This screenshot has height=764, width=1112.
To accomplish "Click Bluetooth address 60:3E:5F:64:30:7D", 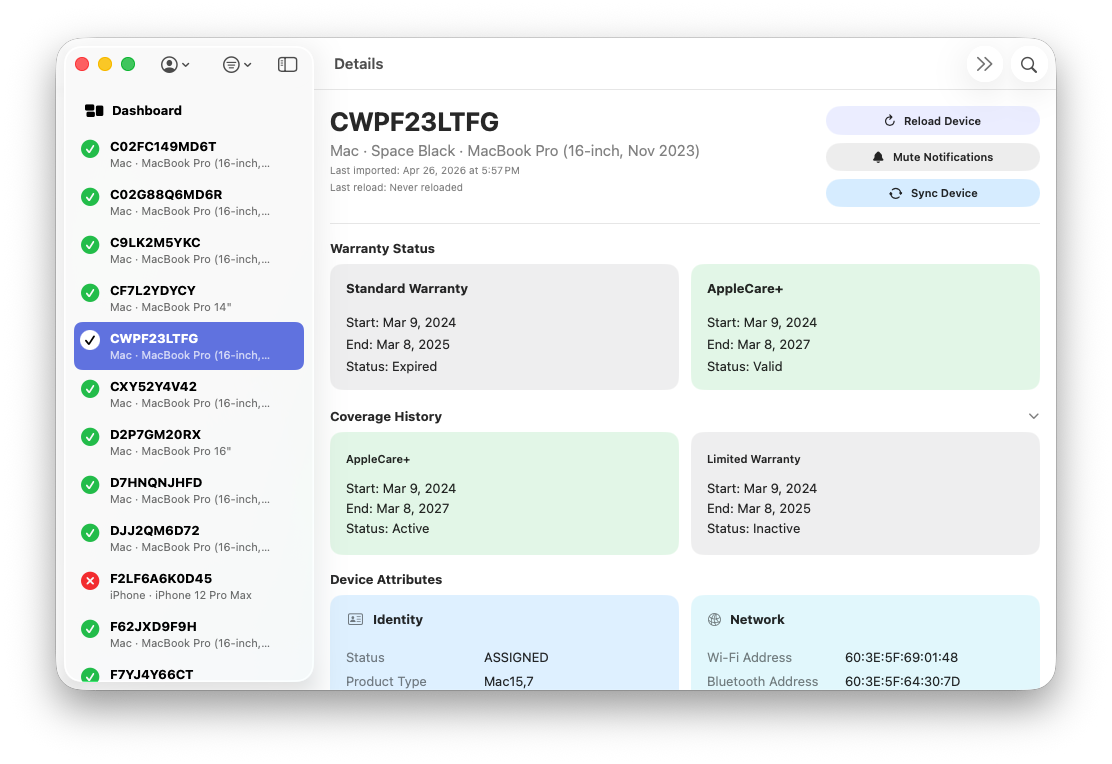I will (902, 682).
